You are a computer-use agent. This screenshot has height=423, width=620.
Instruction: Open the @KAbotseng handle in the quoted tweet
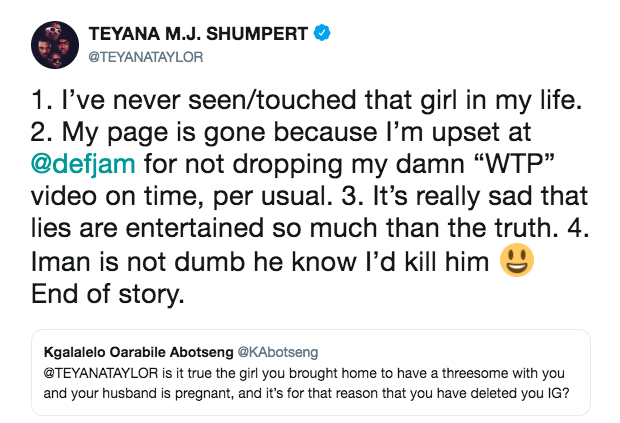273,351
